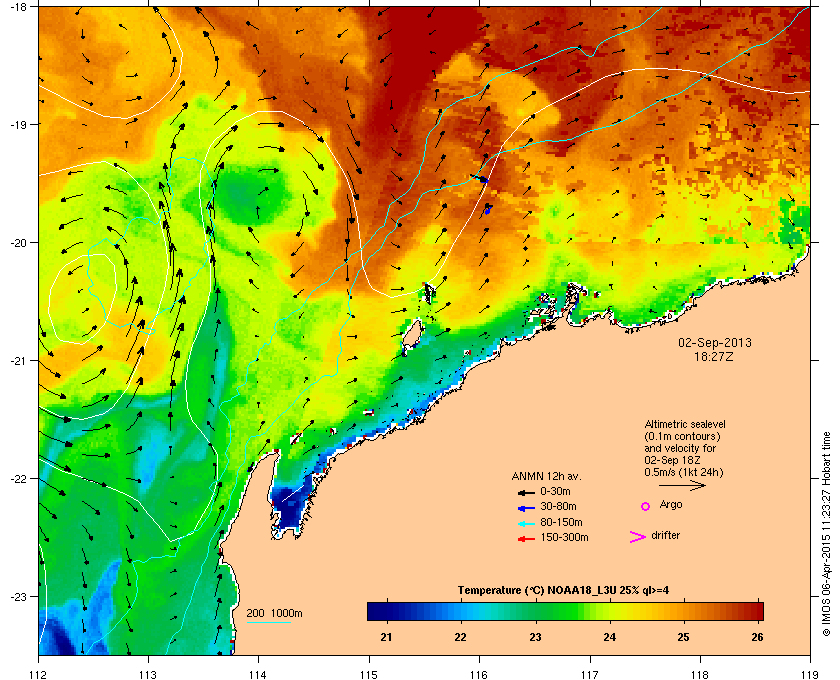Click the latitude axis label -19
Viewport: 840px width, 680px height.
(17, 124)
